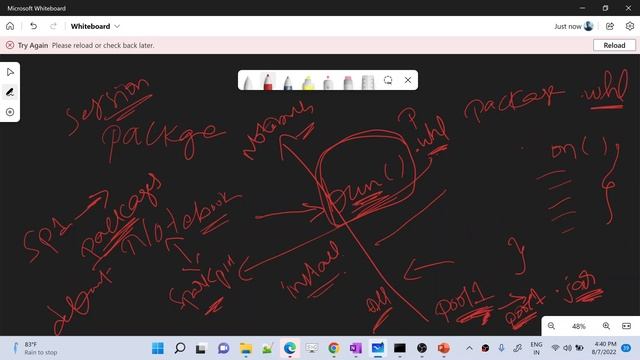Redo the last undone action
Viewport: 640px width, 360px height.
point(53,26)
